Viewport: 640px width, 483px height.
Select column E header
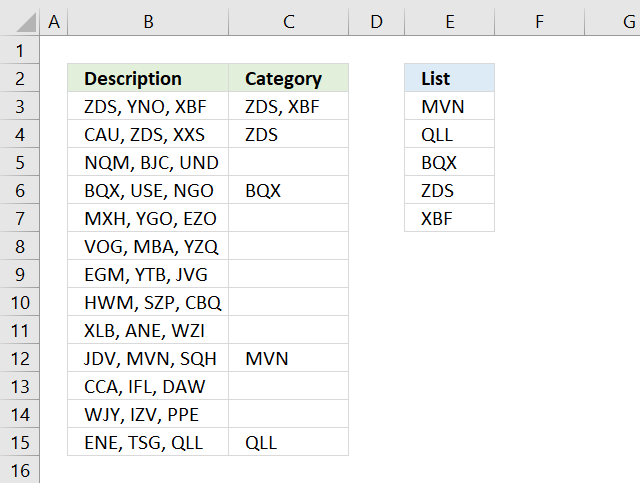(x=449, y=21)
